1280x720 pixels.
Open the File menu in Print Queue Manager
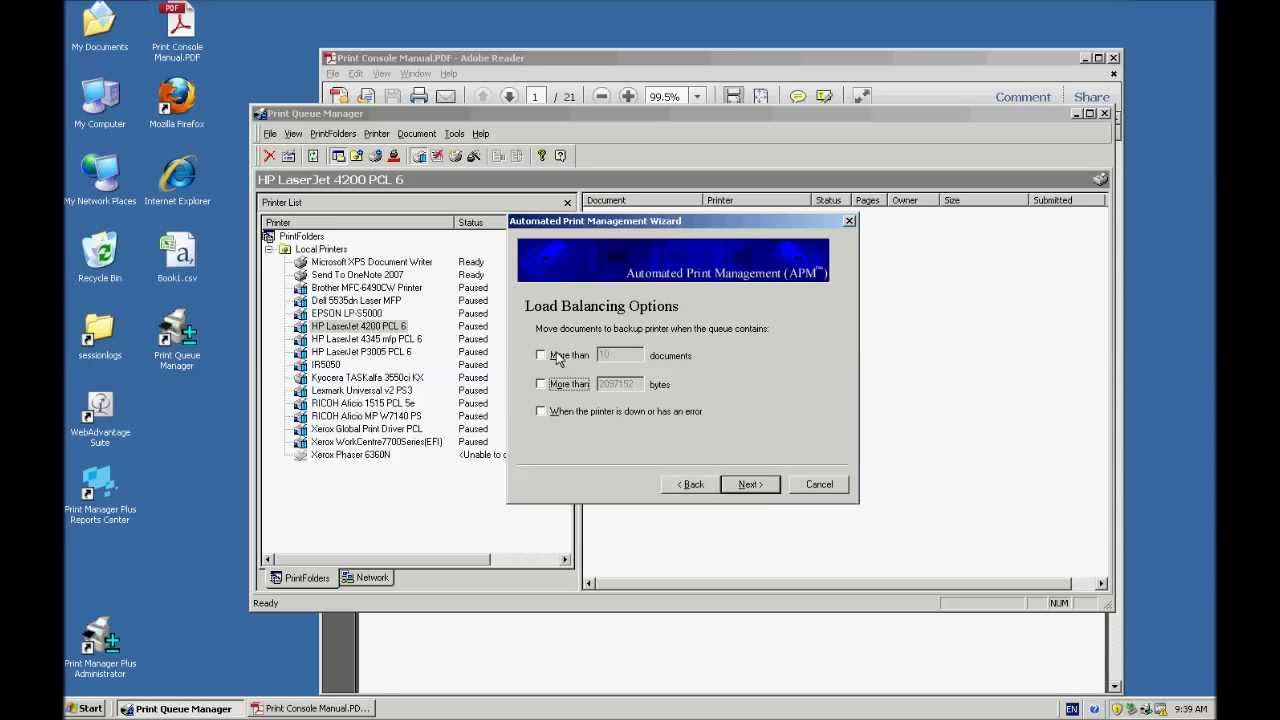[x=270, y=134]
